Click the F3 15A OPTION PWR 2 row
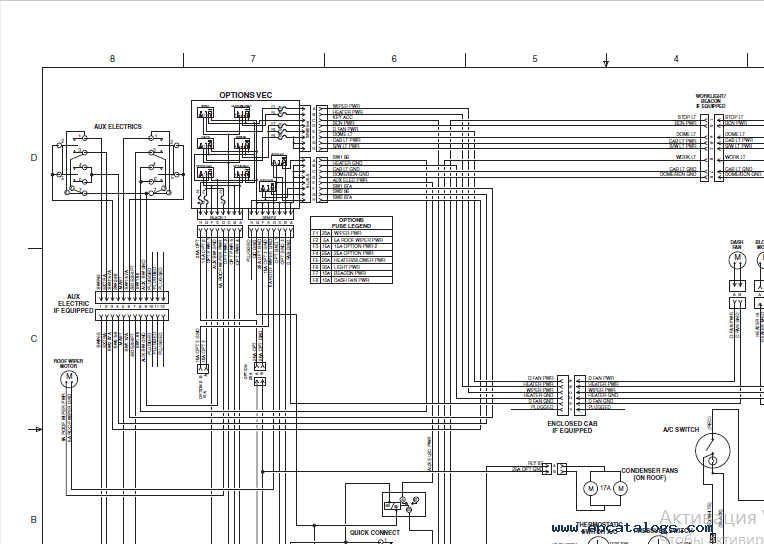Screen dimensions: 764x544 pyautogui.click(x=351, y=247)
